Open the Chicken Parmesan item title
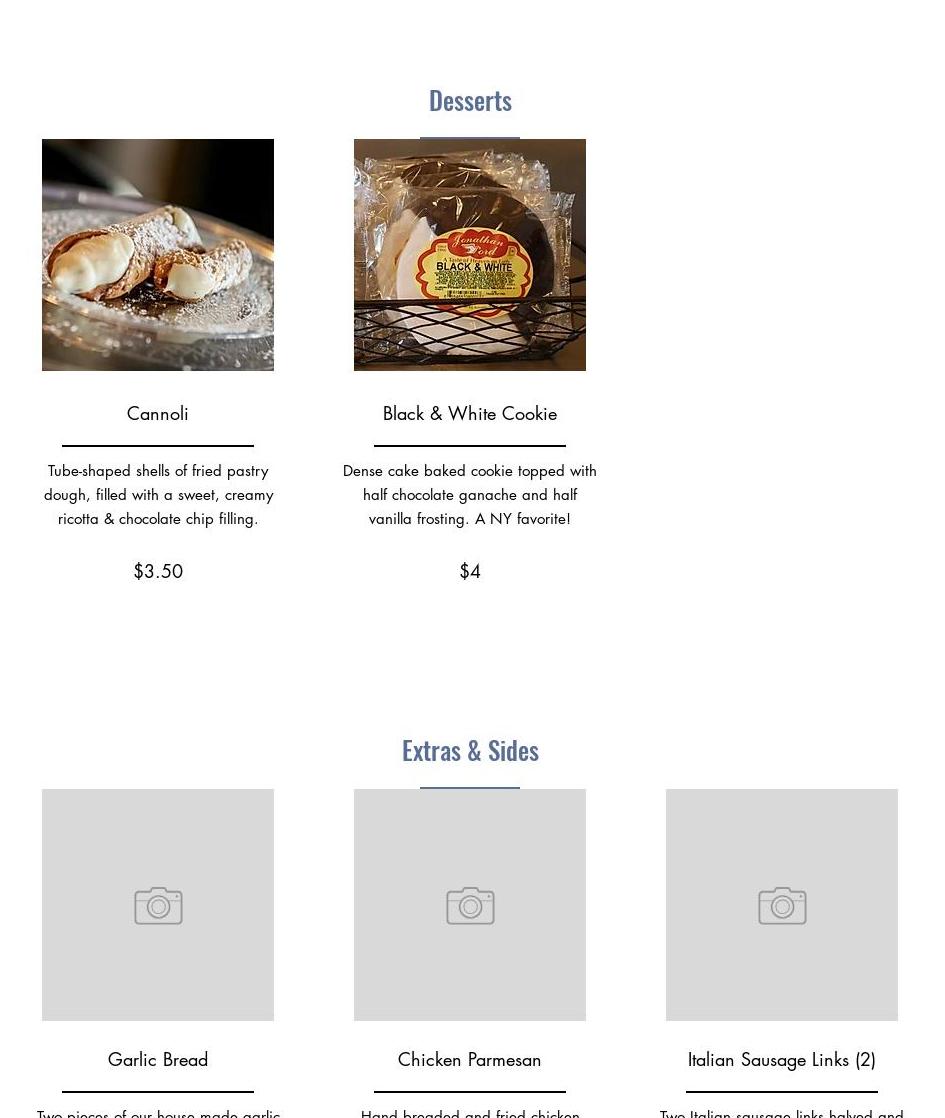This screenshot has width=945, height=1118. [469, 1060]
